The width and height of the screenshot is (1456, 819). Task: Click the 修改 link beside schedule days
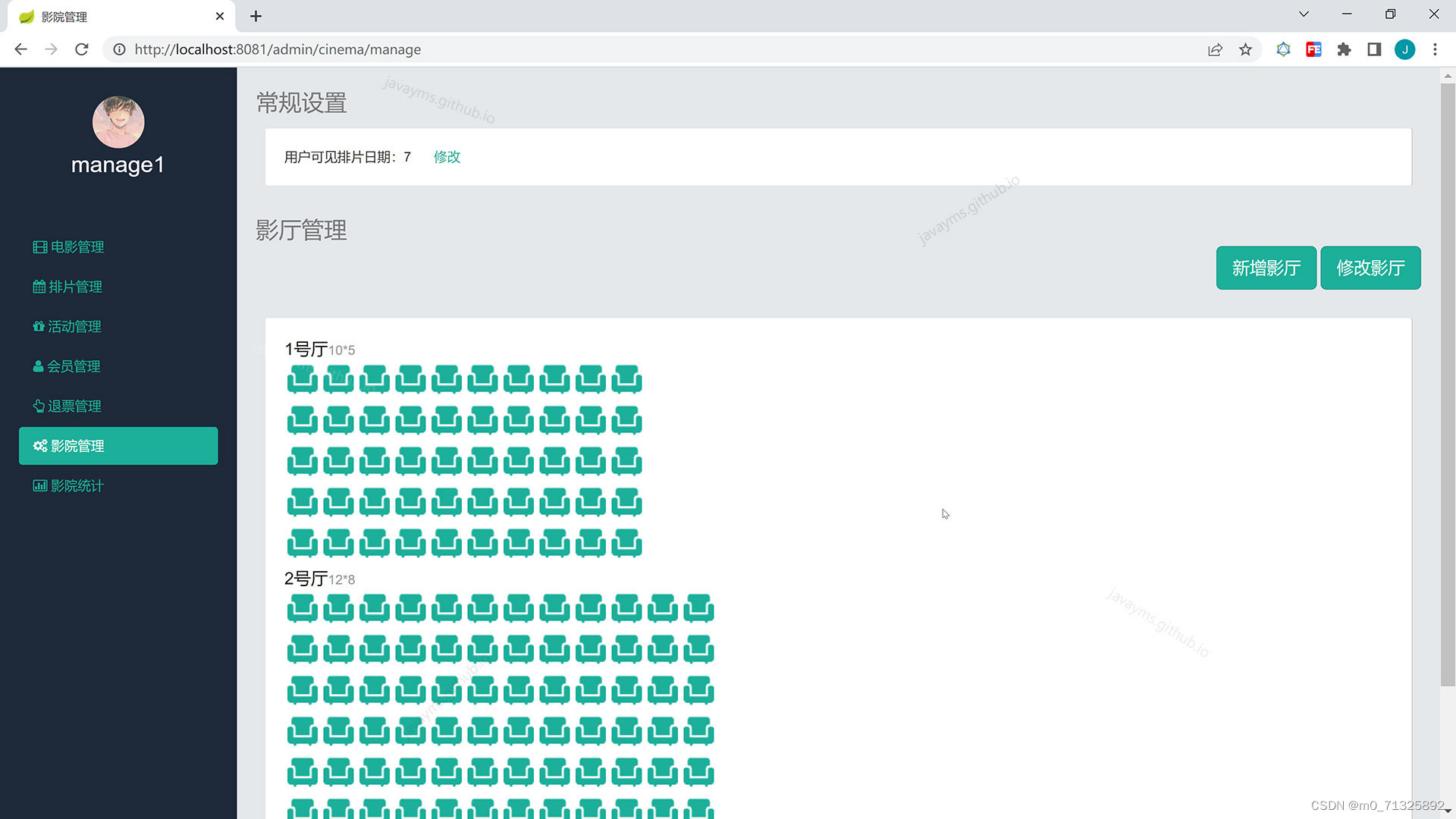coord(447,157)
